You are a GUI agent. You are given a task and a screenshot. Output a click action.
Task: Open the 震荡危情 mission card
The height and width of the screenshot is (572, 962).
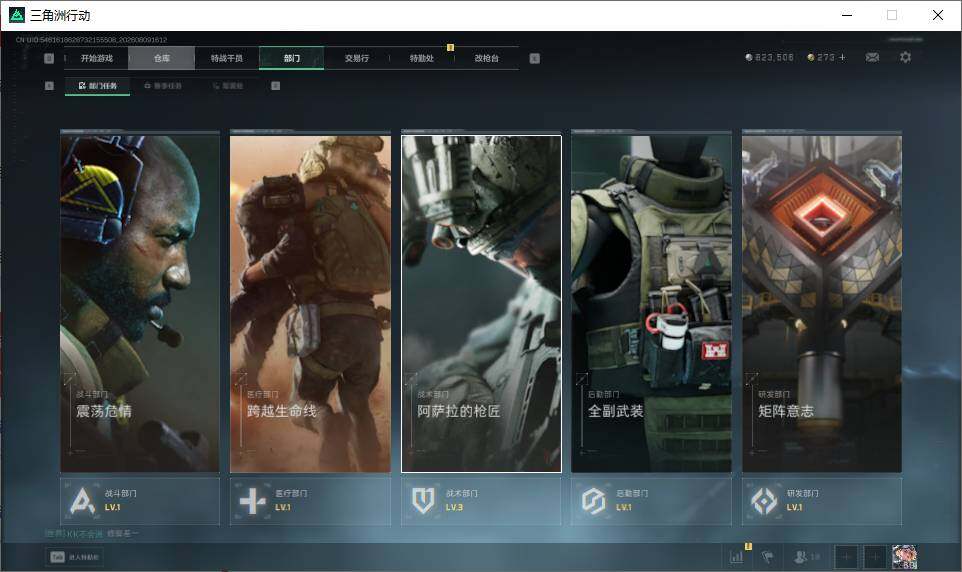click(140, 303)
